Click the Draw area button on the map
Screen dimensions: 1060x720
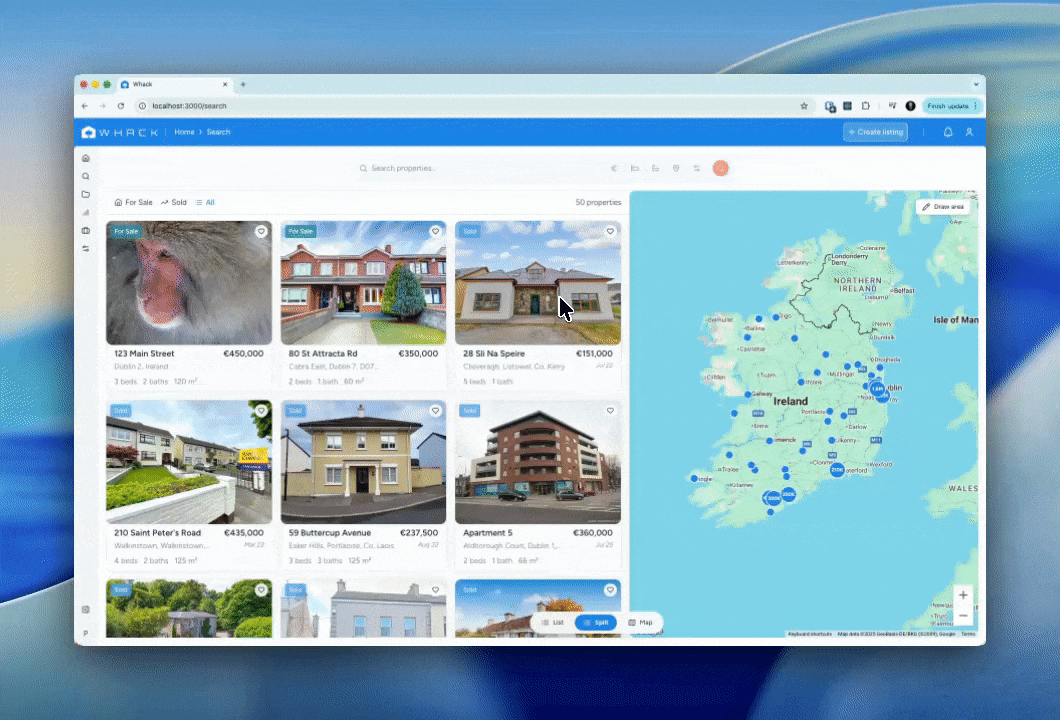[943, 207]
